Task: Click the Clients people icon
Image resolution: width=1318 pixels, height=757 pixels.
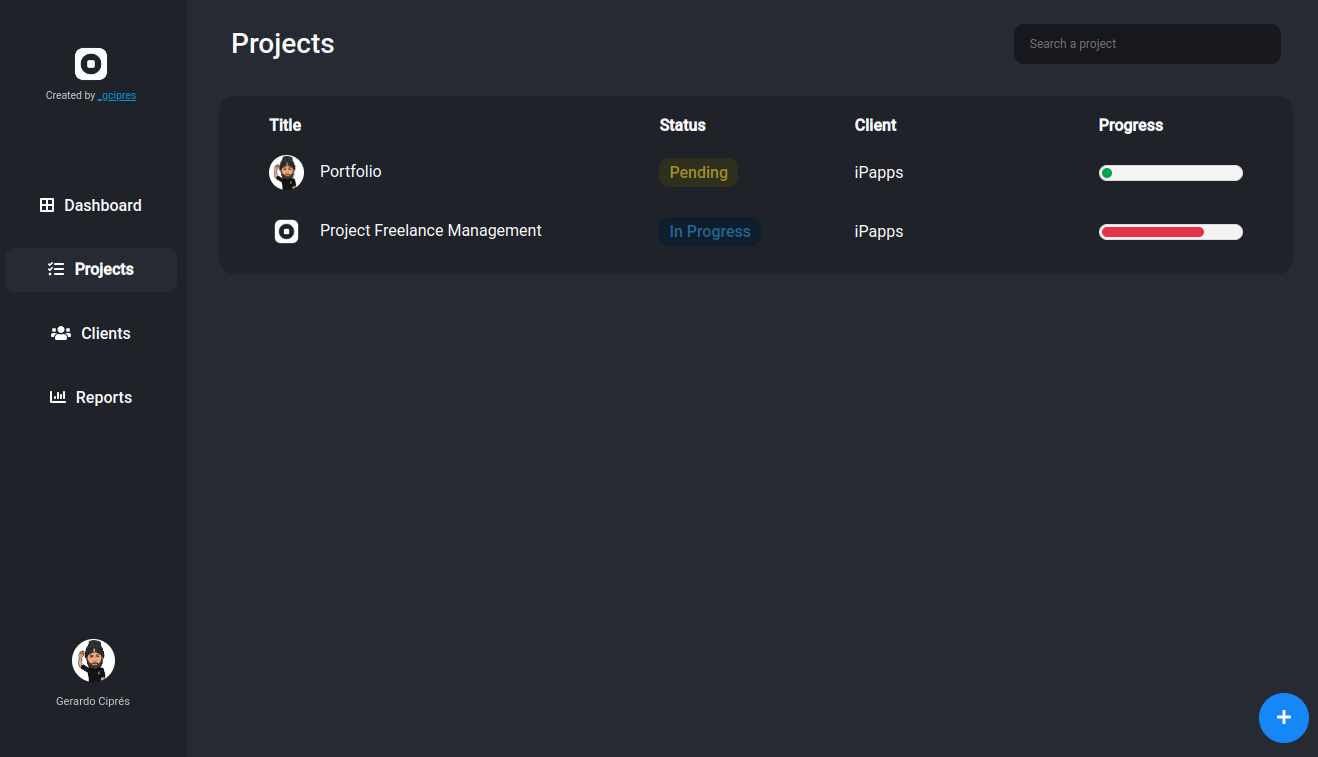Action: (61, 333)
